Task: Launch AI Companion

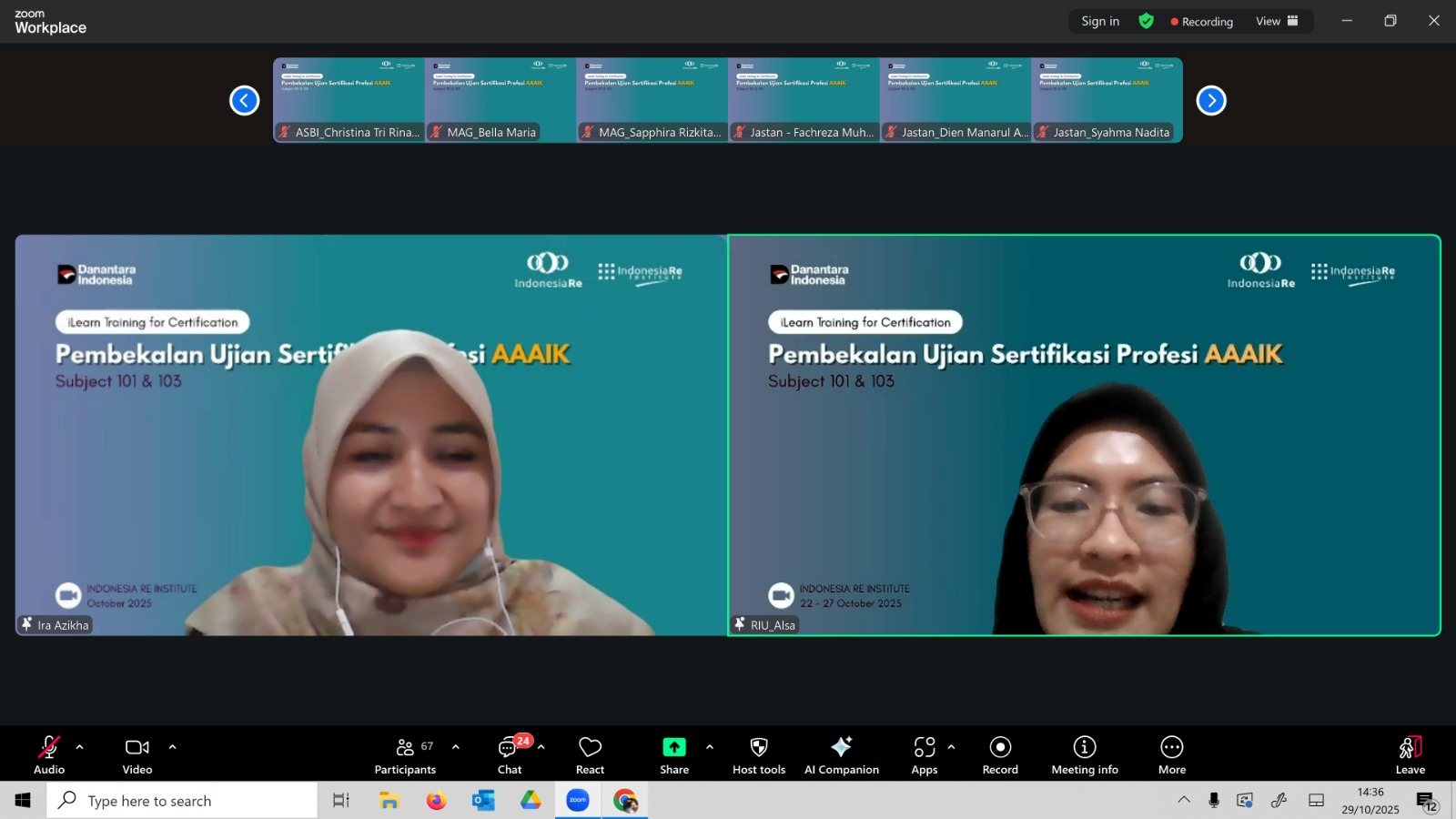Action: point(841,754)
